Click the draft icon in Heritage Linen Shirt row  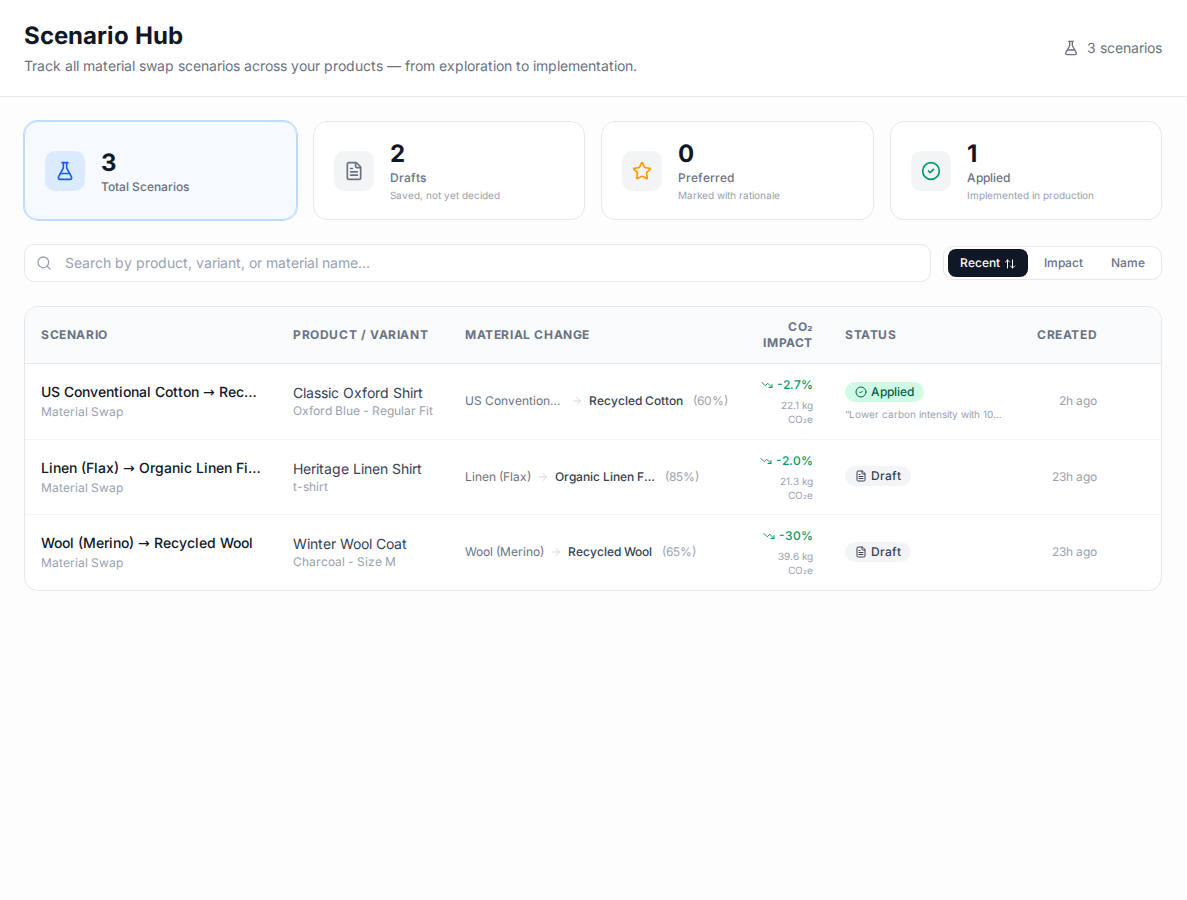tap(861, 476)
